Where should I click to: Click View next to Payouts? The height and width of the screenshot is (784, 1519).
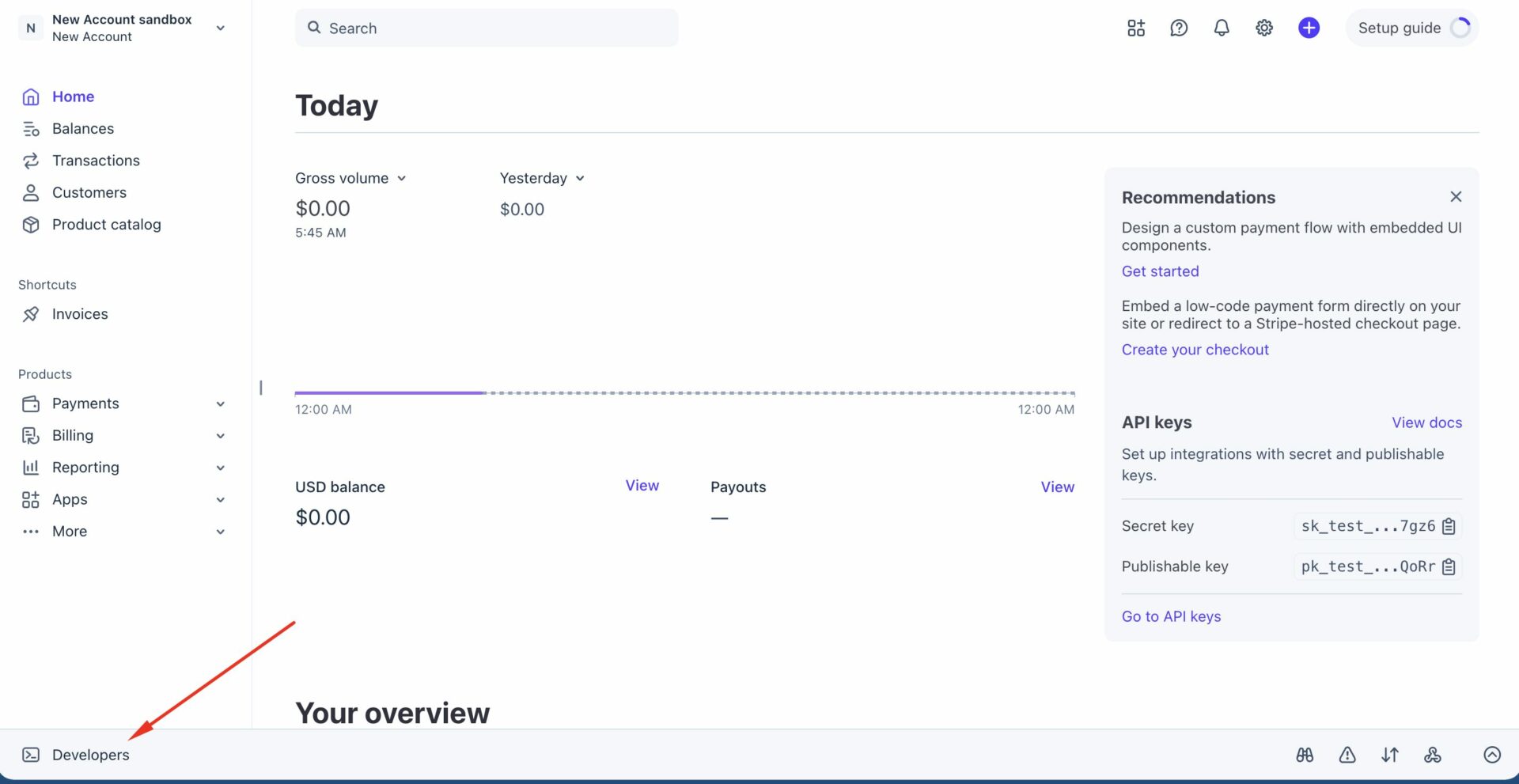1057,487
